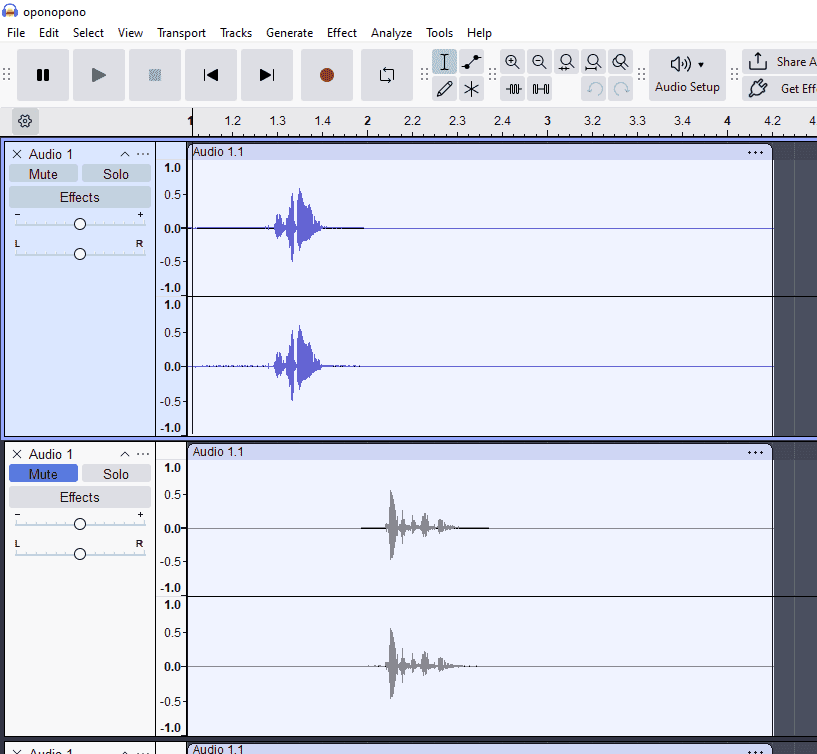Viewport: 817px width, 754px height.
Task: Open second track's Audio 1.1 clip menu
Action: click(755, 452)
